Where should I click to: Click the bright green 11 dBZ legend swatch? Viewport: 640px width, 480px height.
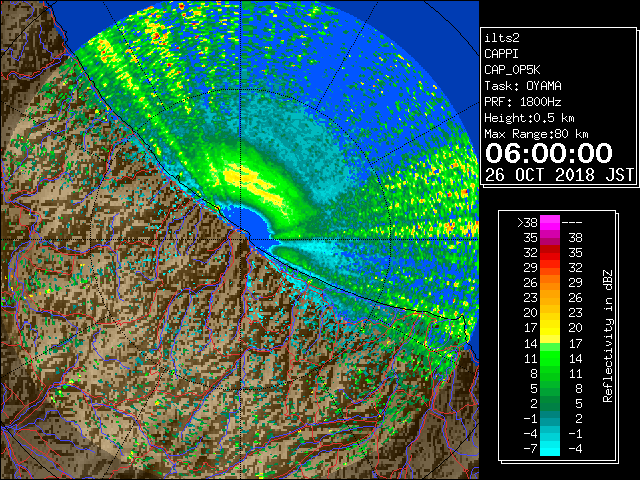pyautogui.click(x=550, y=358)
